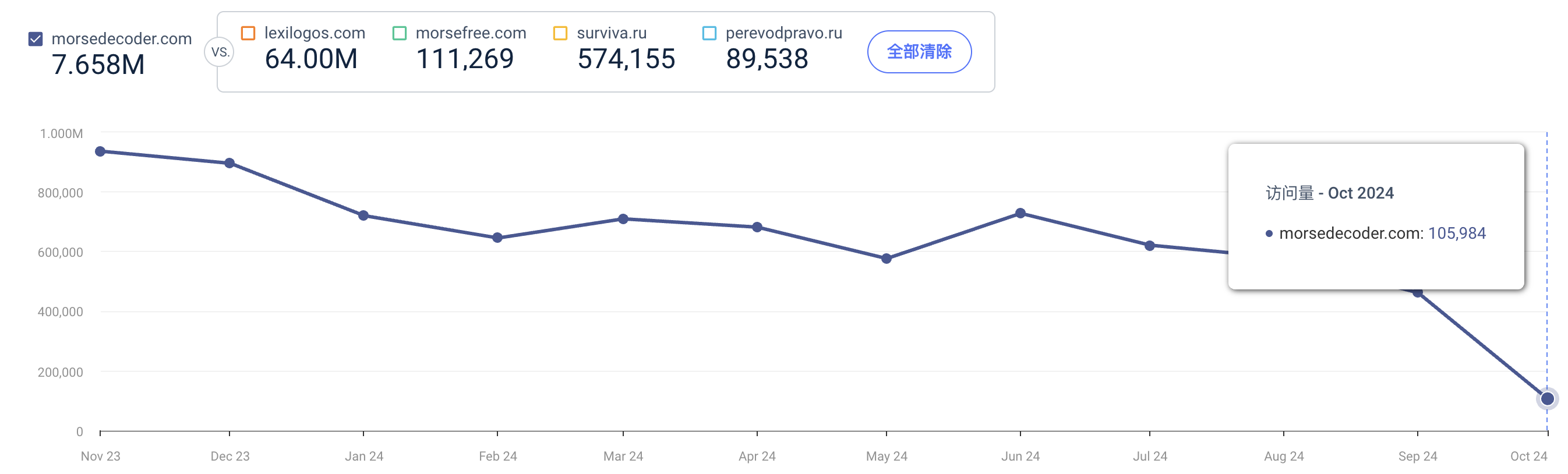Click the tooltip value 105,984

pos(1457,233)
